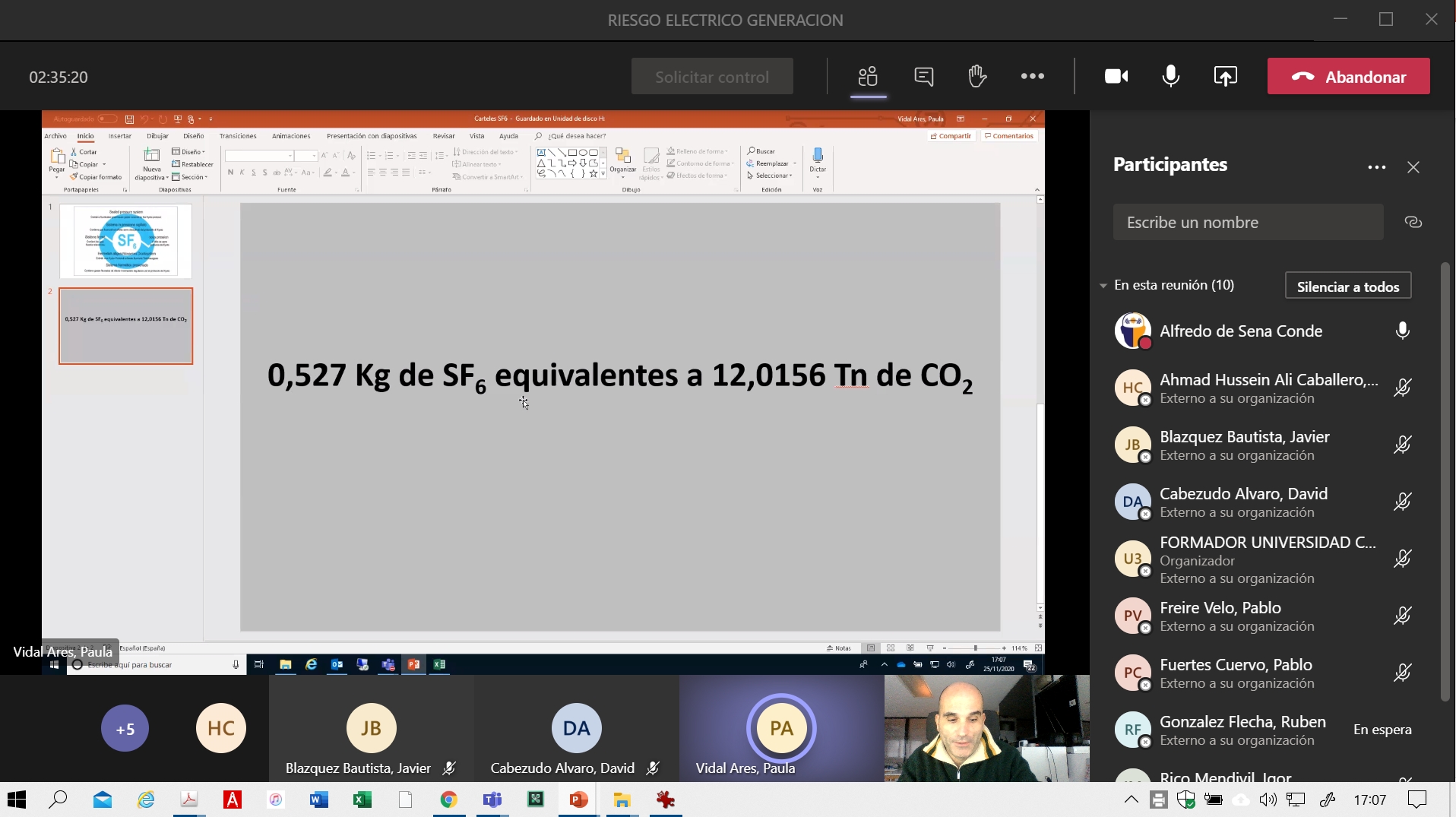Viewport: 1456px width, 817px height.
Task: Toggle the camera on or off
Action: point(1116,76)
